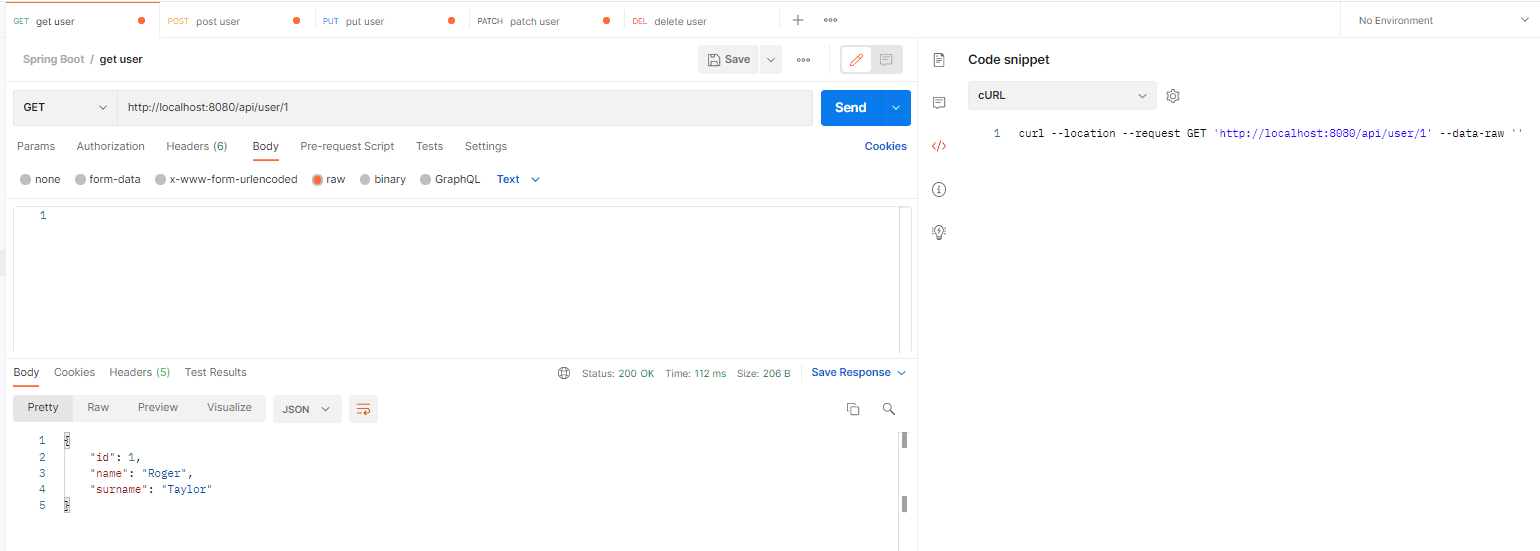This screenshot has width=1540, height=551.
Task: Switch to the post user tab
Action: tap(238, 21)
